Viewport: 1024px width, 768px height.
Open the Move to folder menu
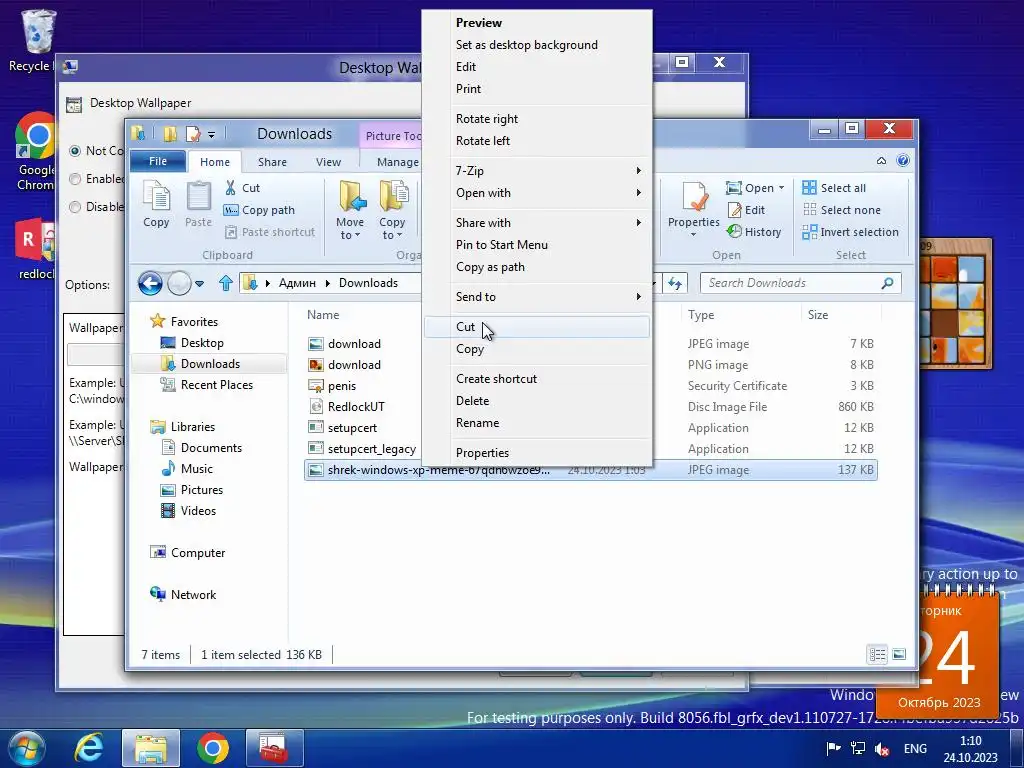click(x=350, y=210)
